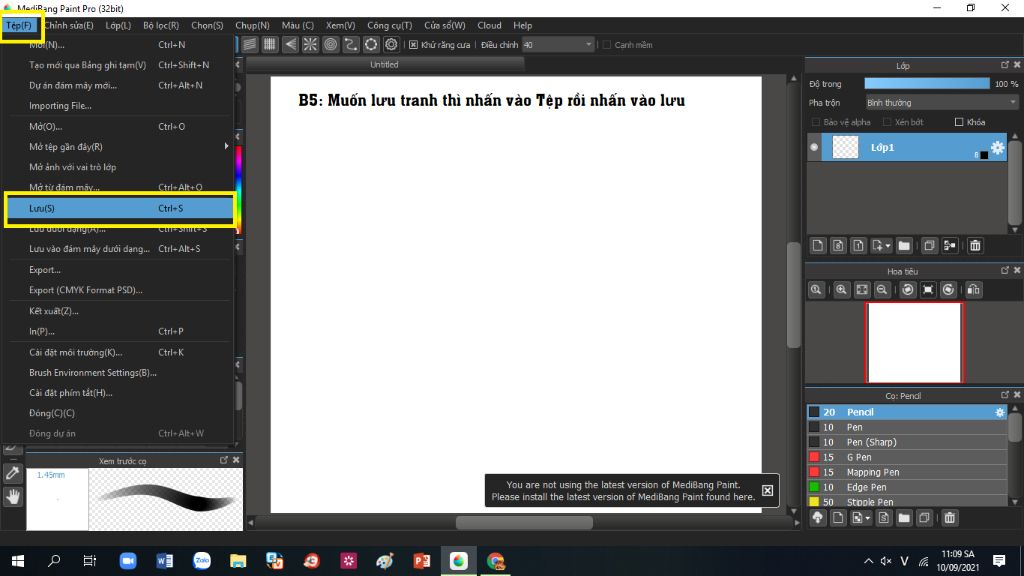Flip canvas view horizontally
Viewport: 1024px width, 576px height.
[974, 290]
